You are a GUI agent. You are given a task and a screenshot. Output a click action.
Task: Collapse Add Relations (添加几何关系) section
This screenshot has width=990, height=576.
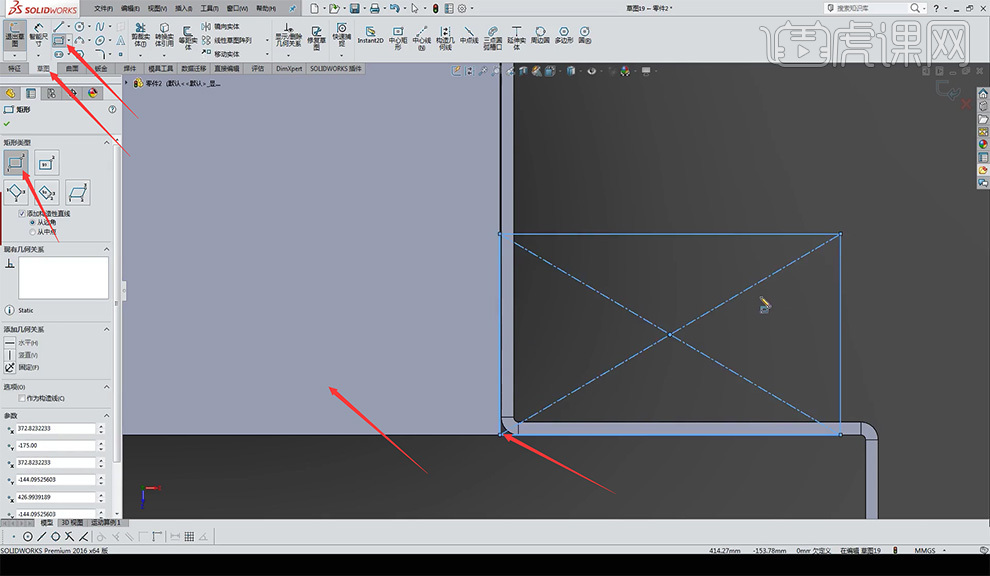pos(106,329)
